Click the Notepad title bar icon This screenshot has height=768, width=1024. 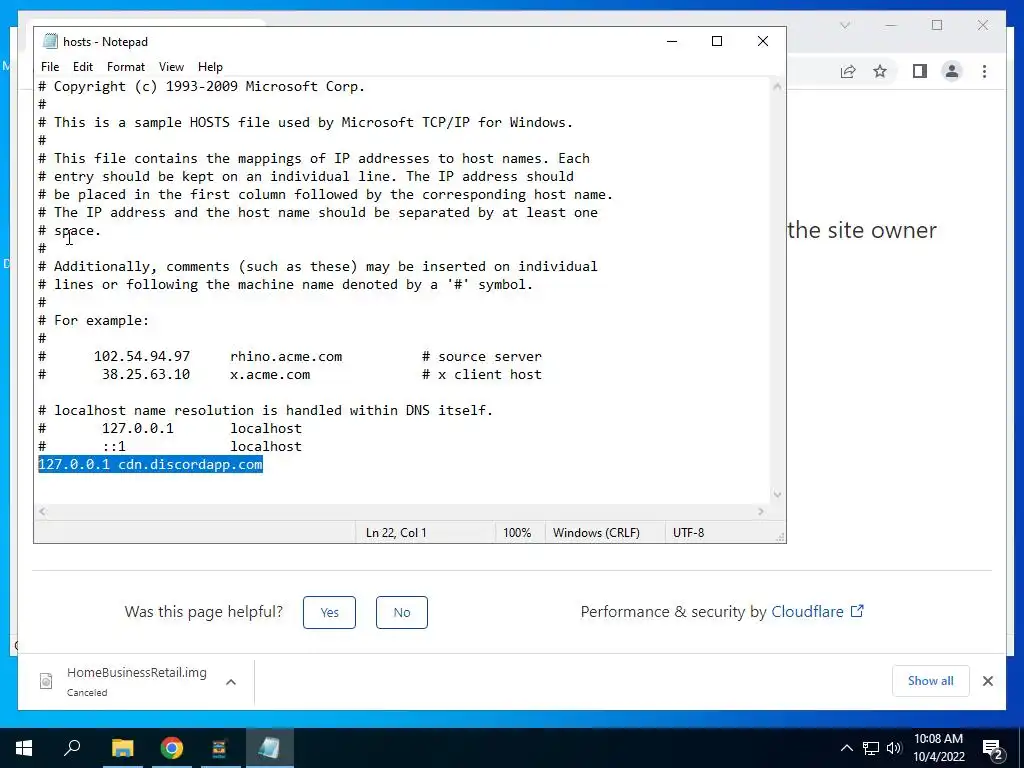[50, 41]
